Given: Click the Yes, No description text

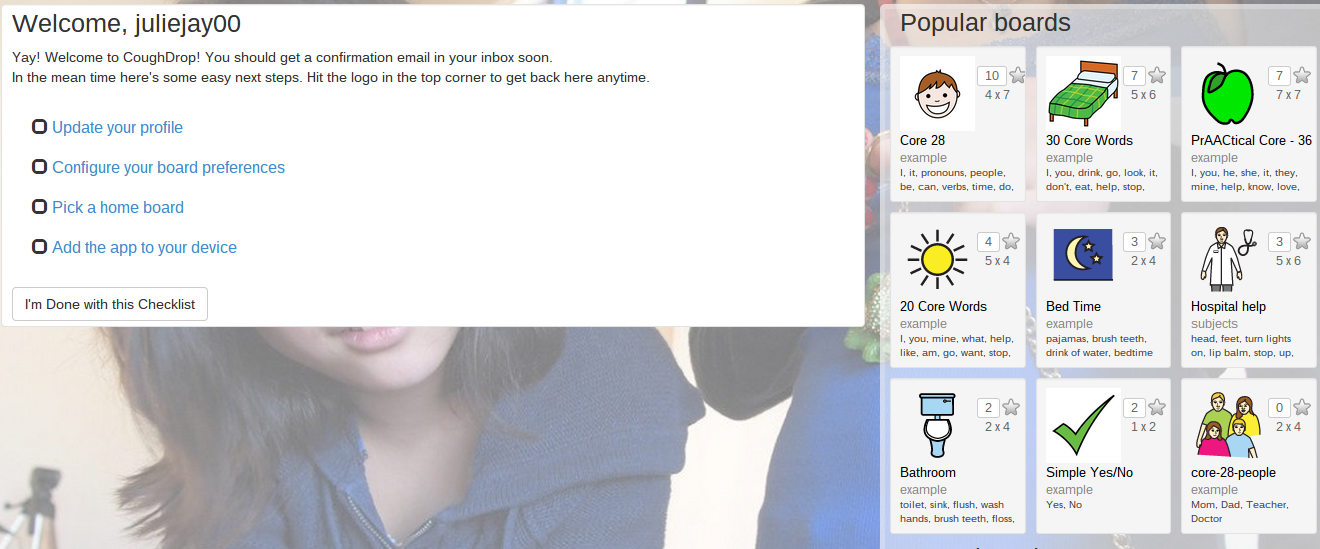Looking at the screenshot, I should [x=1064, y=505].
